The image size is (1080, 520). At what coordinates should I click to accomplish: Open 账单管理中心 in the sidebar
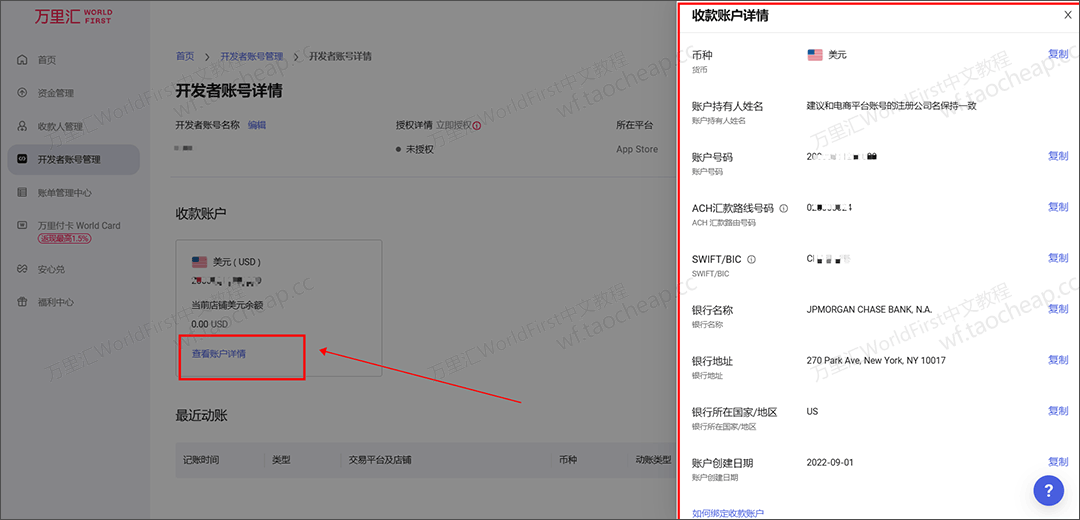pos(65,192)
